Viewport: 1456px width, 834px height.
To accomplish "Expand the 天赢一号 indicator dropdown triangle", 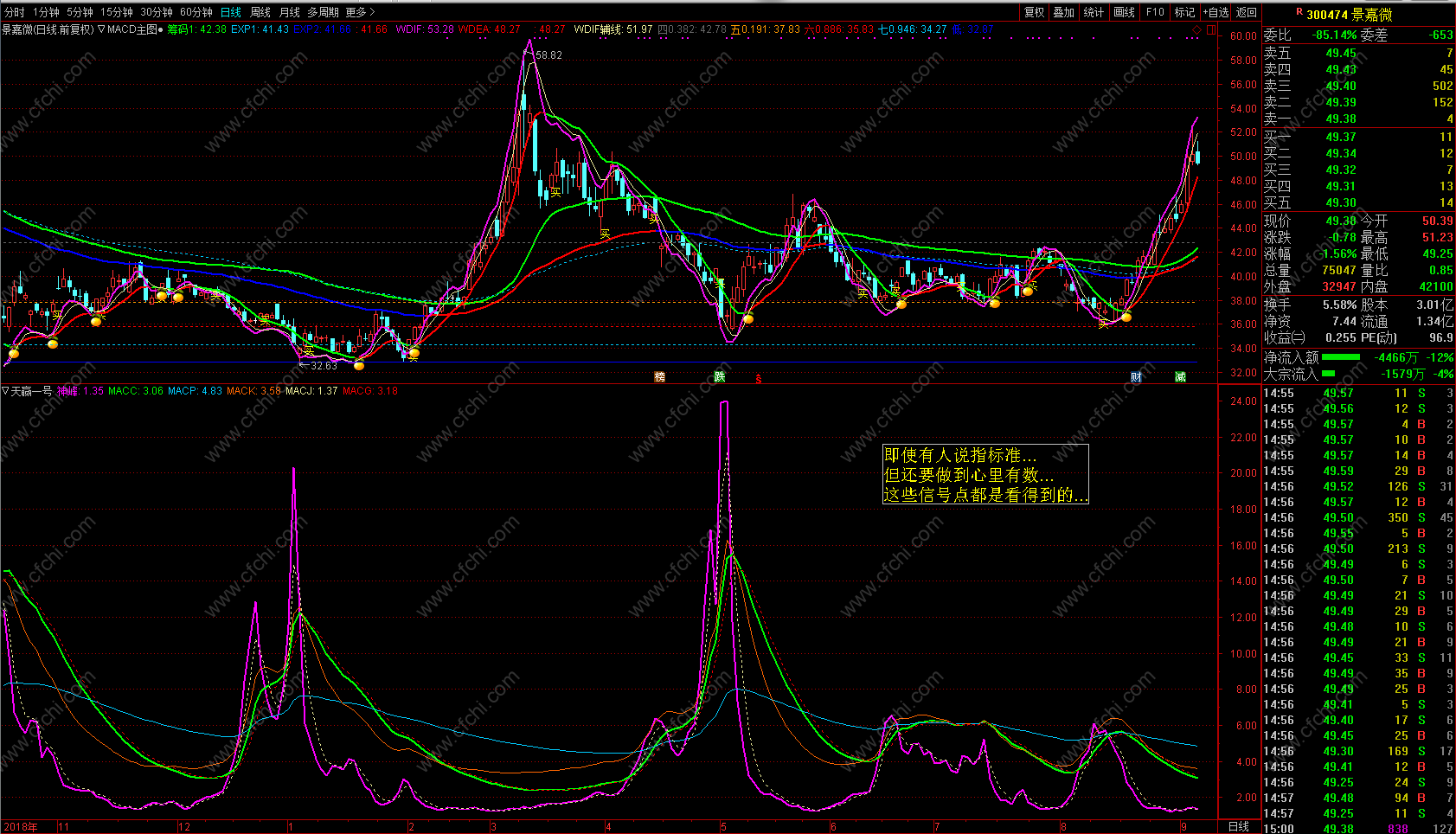I will pos(5,391).
